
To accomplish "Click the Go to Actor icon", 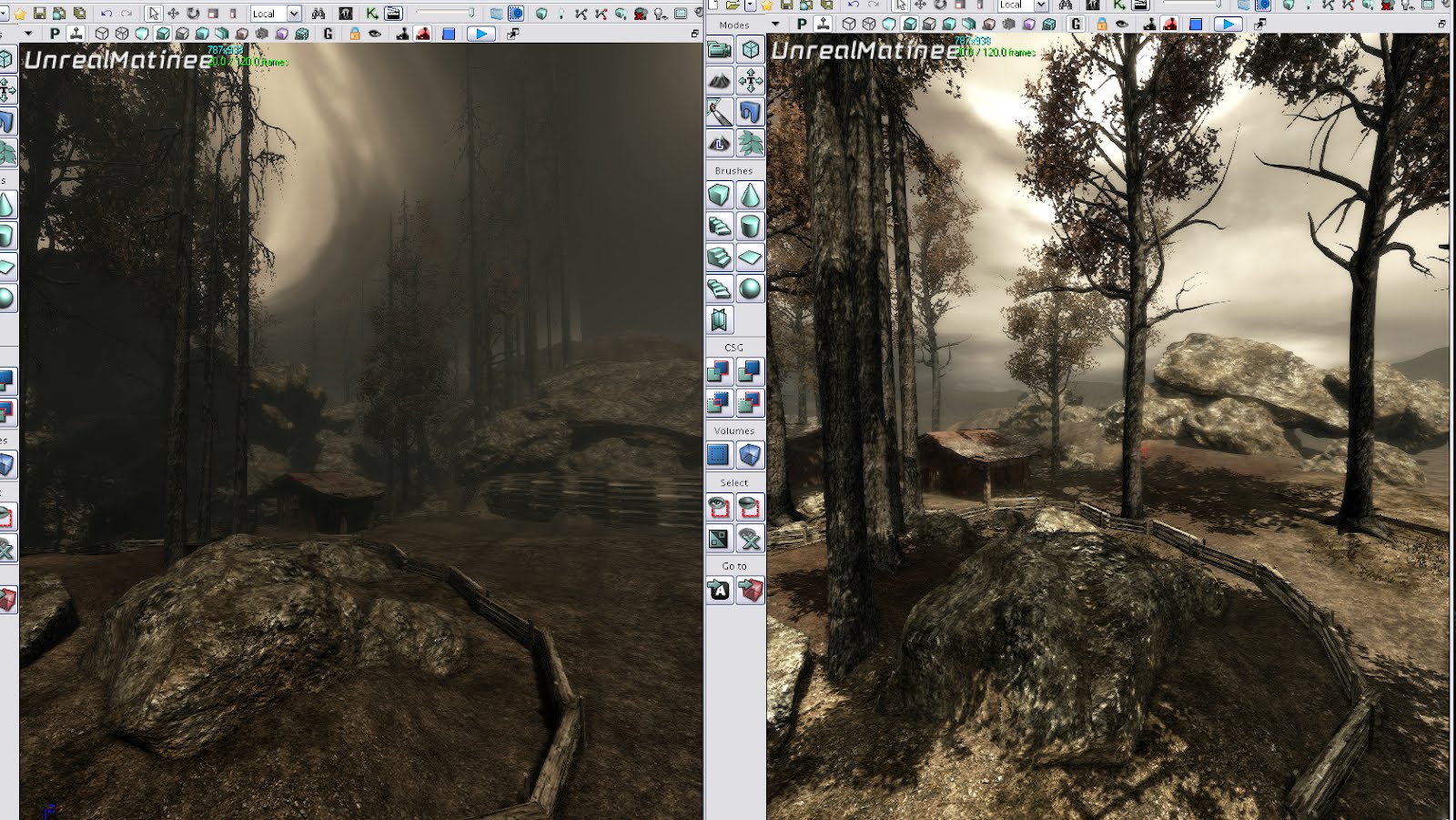I will 719,591.
